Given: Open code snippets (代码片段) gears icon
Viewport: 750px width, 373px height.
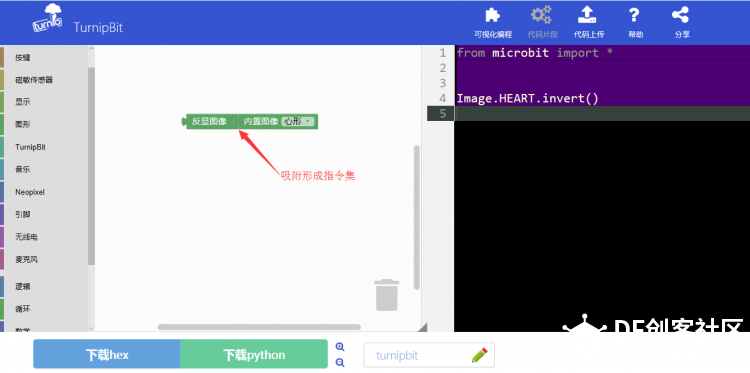Looking at the screenshot, I should [x=541, y=15].
